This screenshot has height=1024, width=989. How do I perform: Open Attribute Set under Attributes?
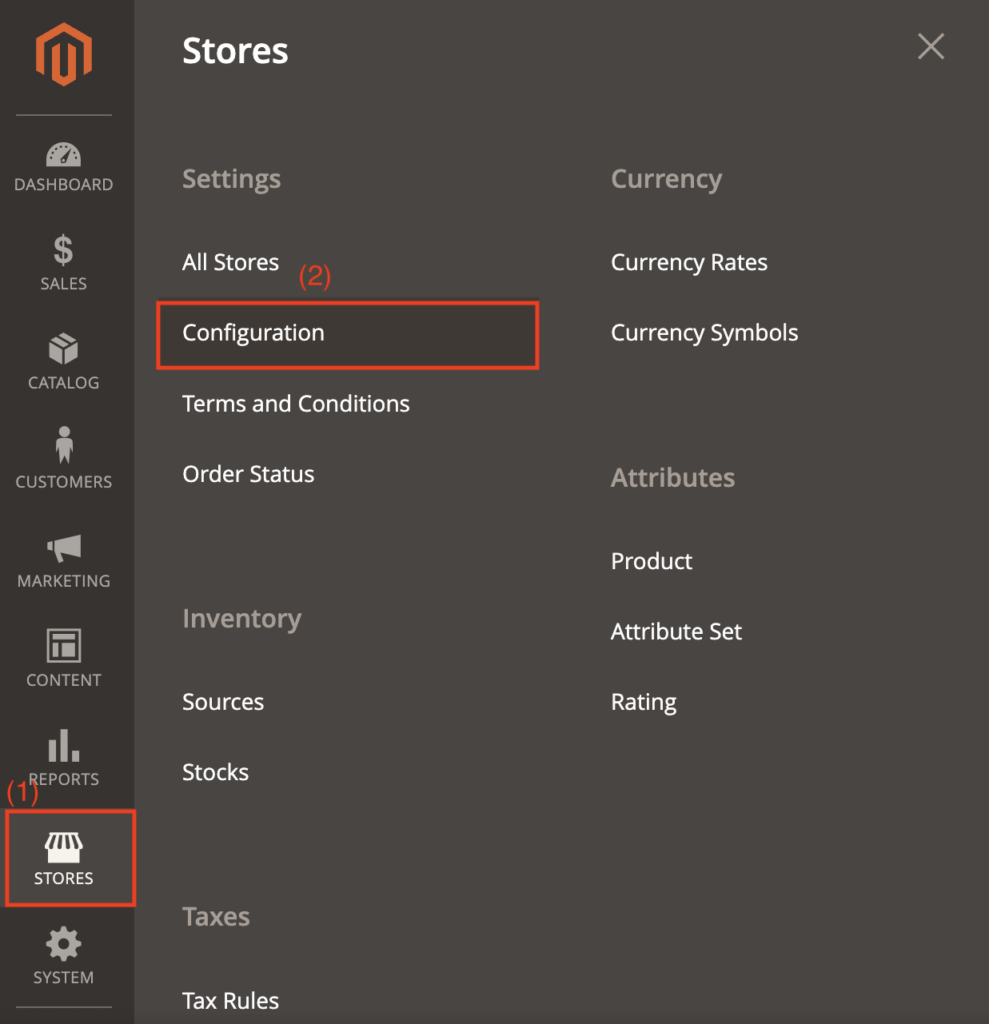click(x=676, y=632)
